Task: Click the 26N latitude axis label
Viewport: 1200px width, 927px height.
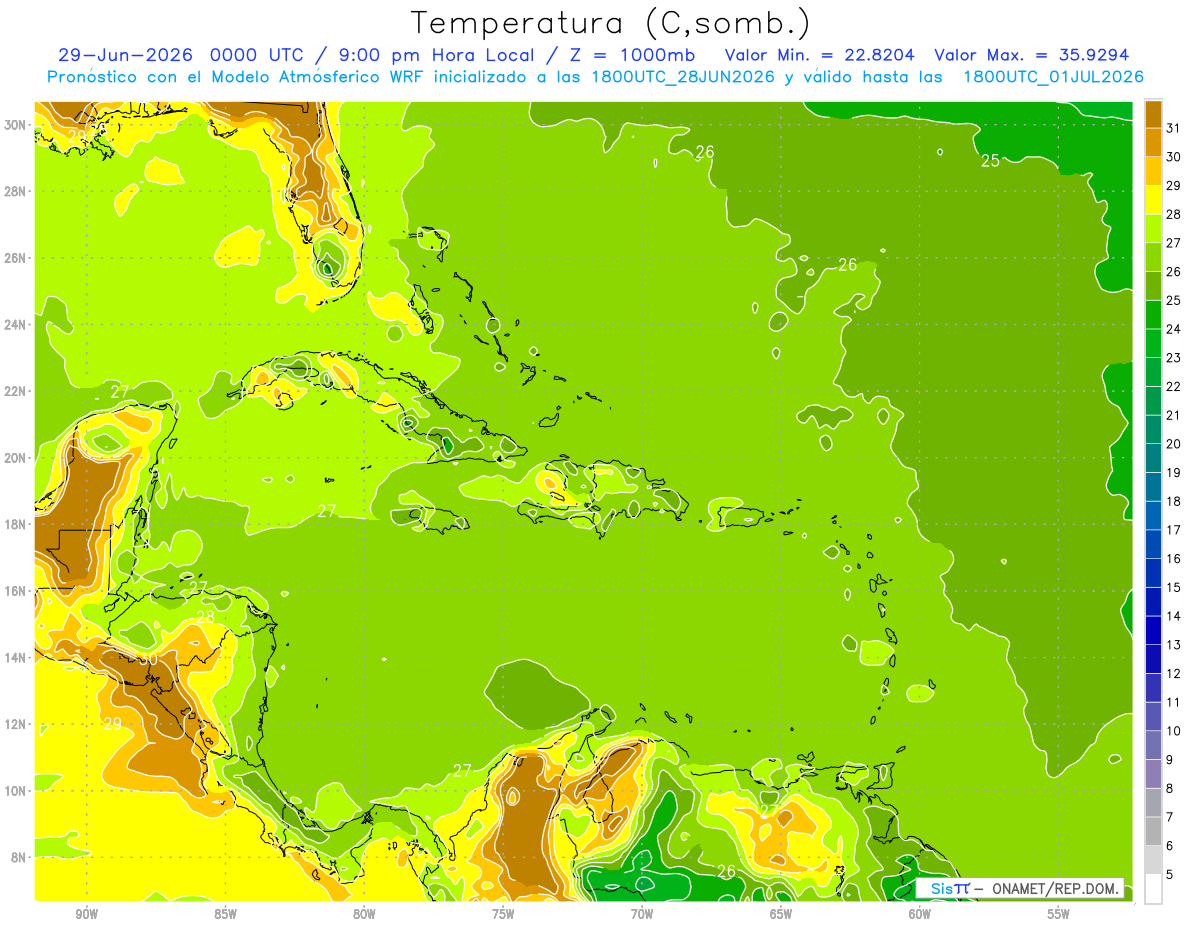Action: [16, 258]
